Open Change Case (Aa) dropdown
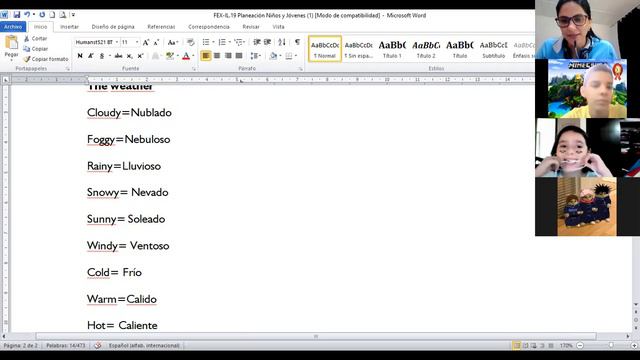 [x=173, y=42]
